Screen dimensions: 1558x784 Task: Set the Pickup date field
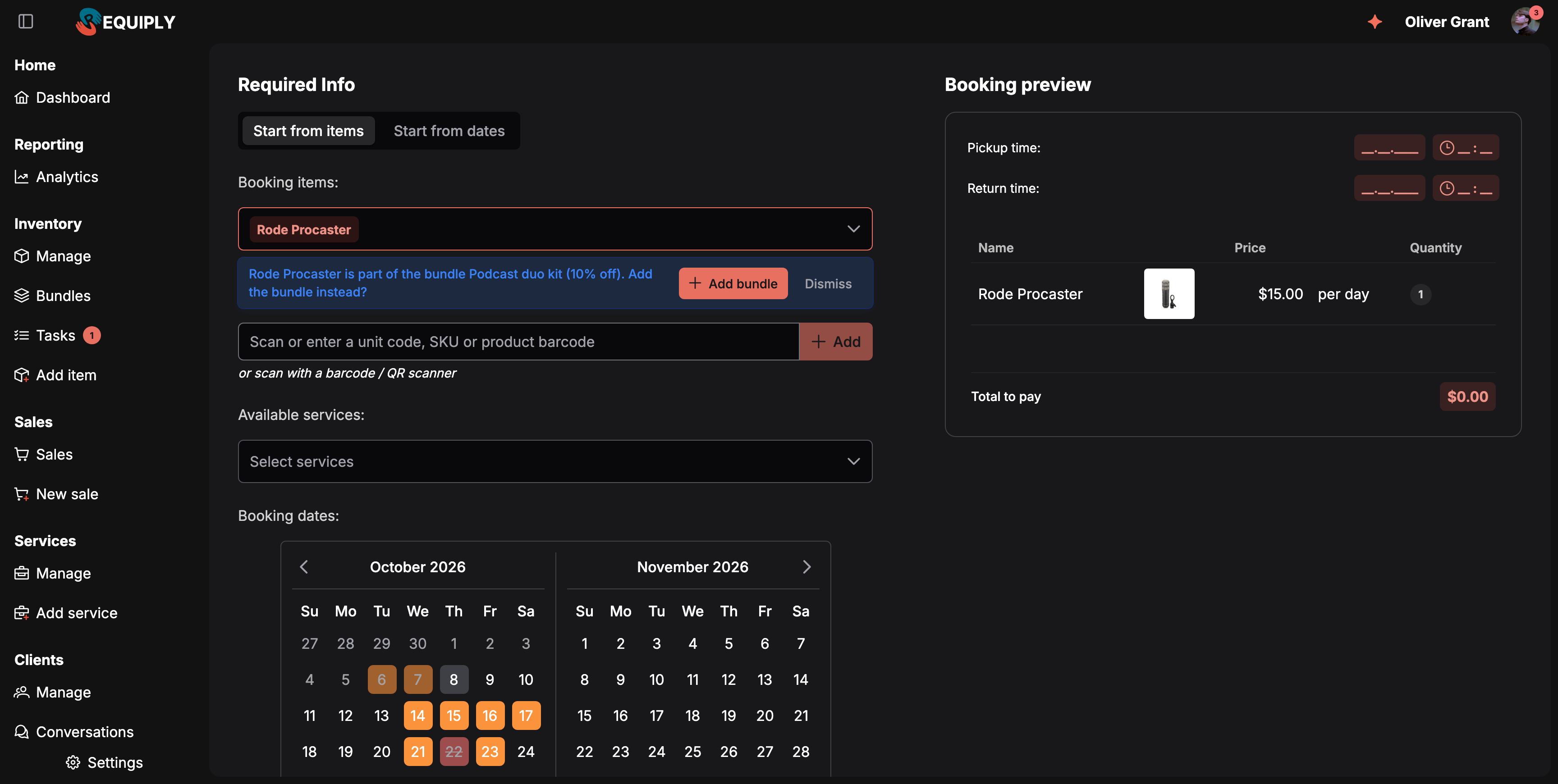[x=1389, y=147]
